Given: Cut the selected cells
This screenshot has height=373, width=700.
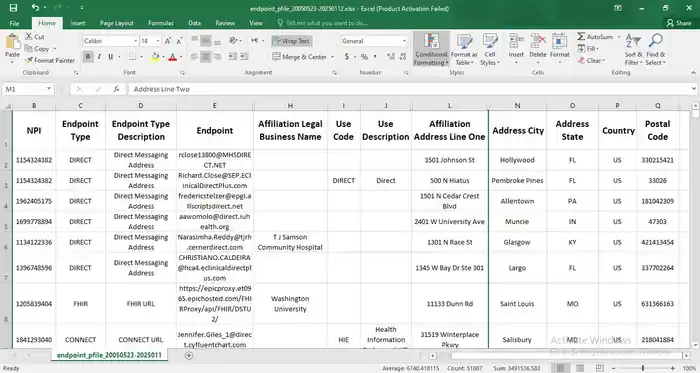Looking at the screenshot, I should [x=35, y=37].
